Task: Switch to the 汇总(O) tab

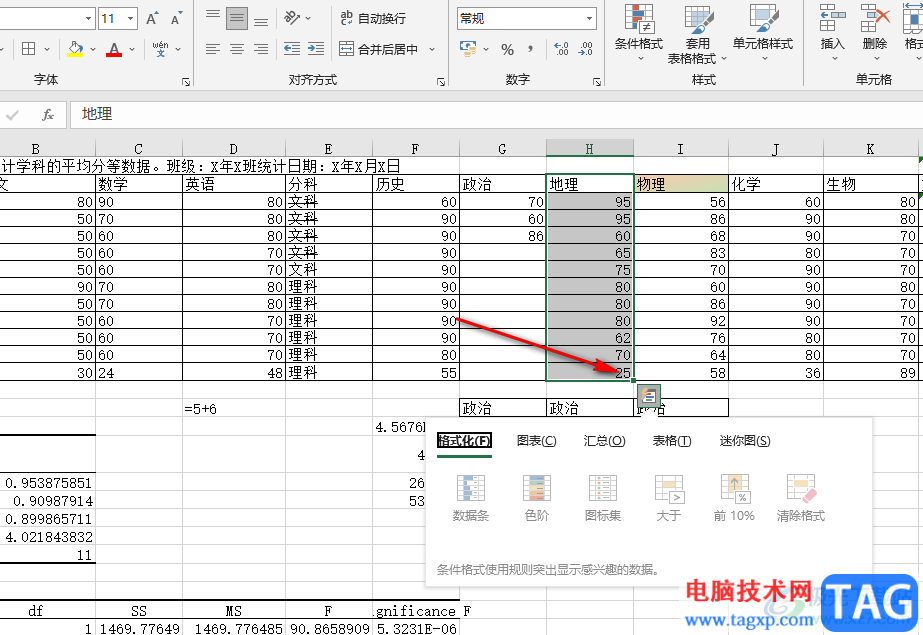Action: click(x=605, y=441)
